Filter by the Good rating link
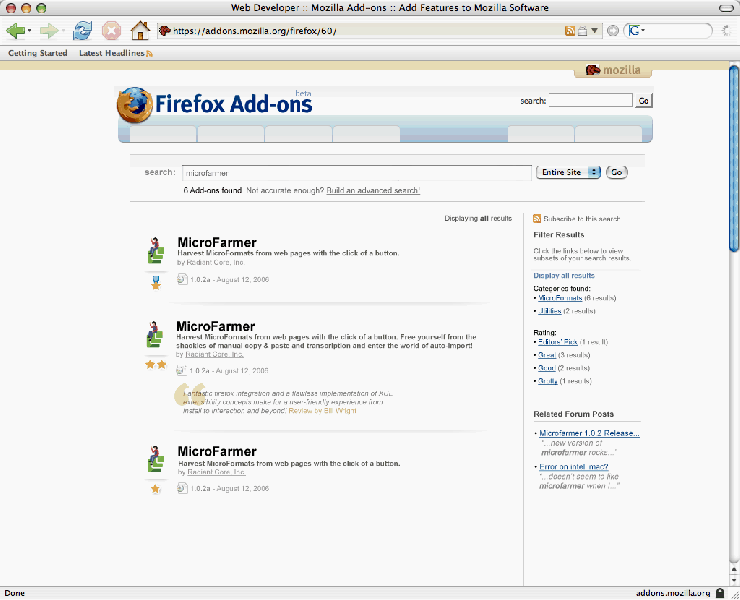This screenshot has height=600, width=740. tap(547, 368)
